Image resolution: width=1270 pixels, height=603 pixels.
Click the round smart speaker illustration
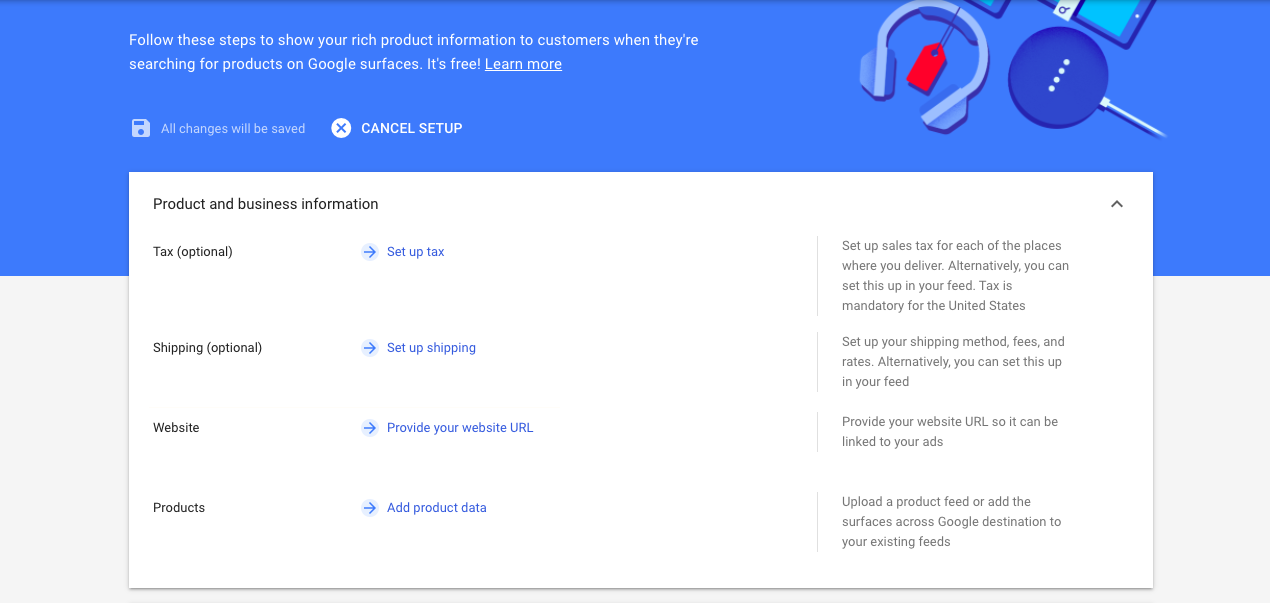pos(1058,75)
